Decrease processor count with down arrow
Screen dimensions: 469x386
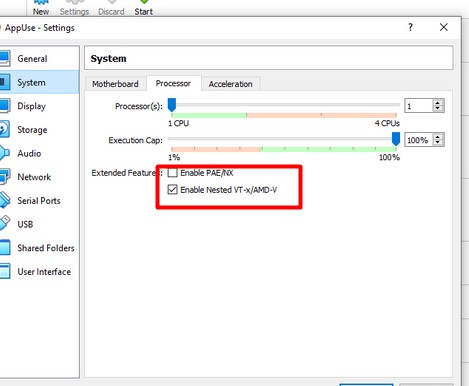pyautogui.click(x=438, y=109)
